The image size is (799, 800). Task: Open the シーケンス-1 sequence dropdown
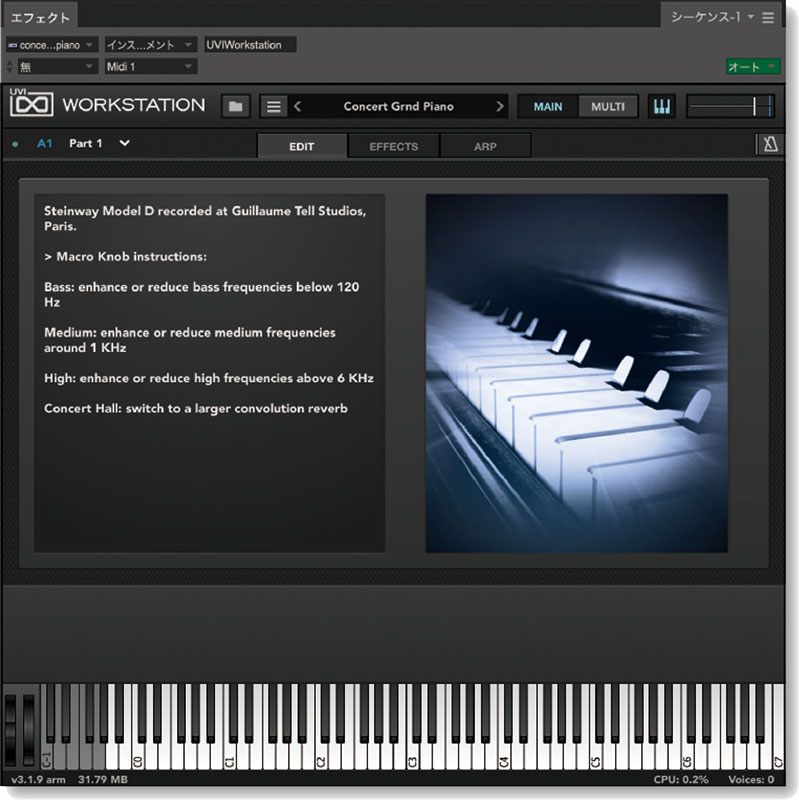coord(712,17)
